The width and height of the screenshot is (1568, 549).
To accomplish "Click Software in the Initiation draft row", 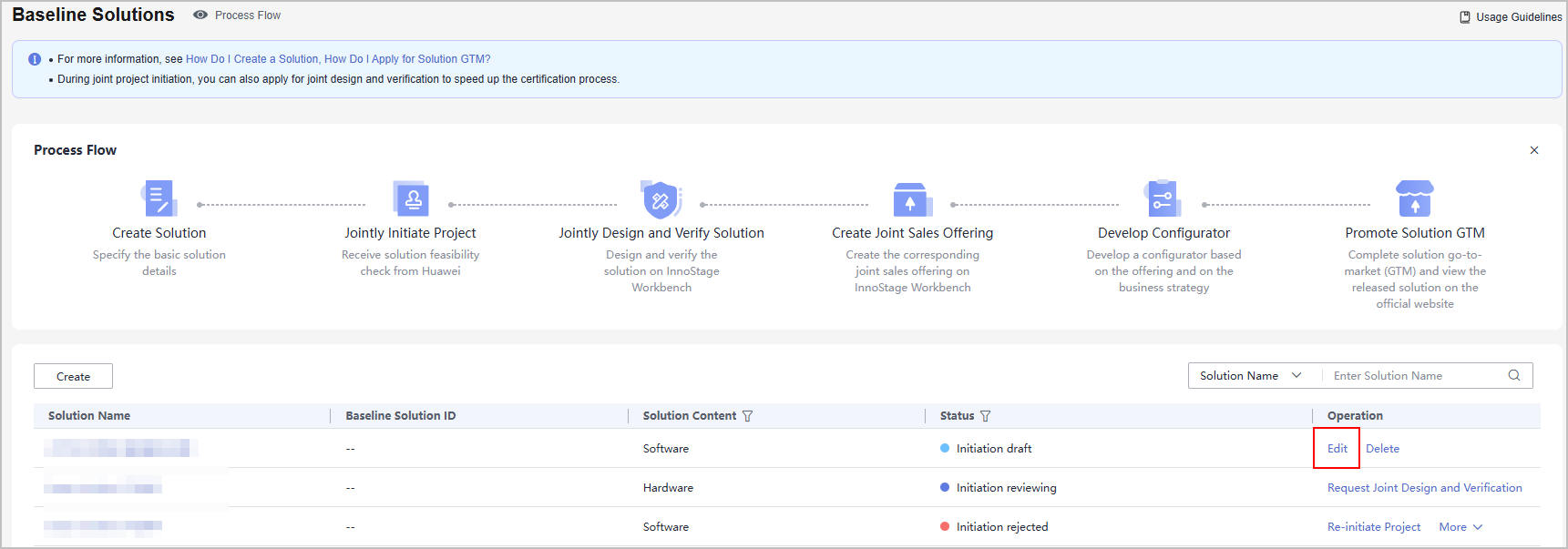I will 666,449.
